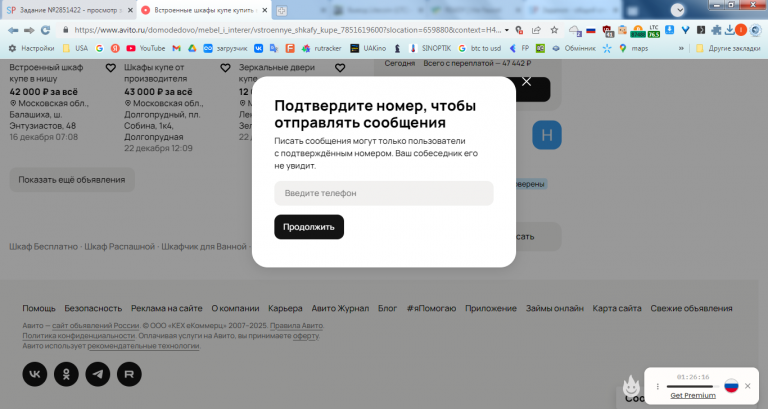
Task: Open the Google bookmark icon
Action: click(99, 48)
